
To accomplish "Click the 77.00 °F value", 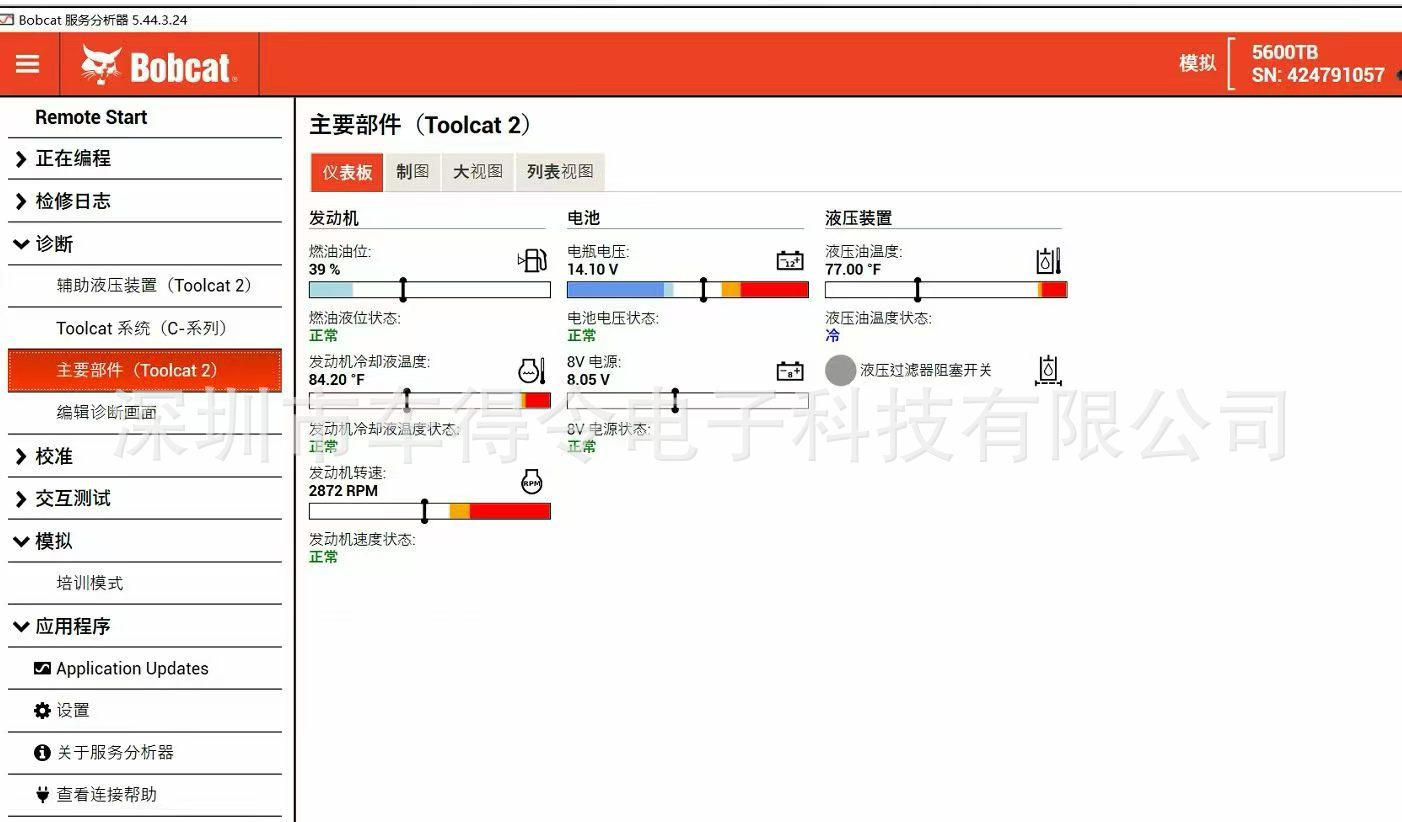I will click(853, 269).
